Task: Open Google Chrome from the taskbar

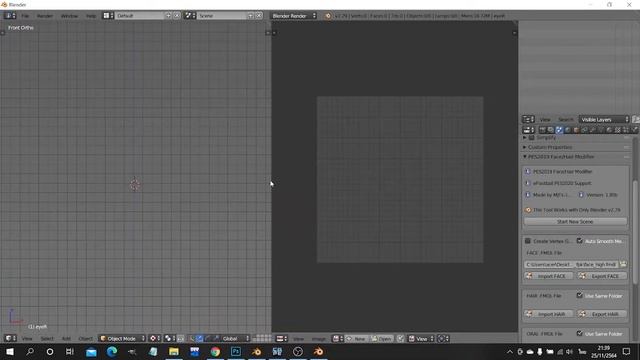Action: [215, 351]
